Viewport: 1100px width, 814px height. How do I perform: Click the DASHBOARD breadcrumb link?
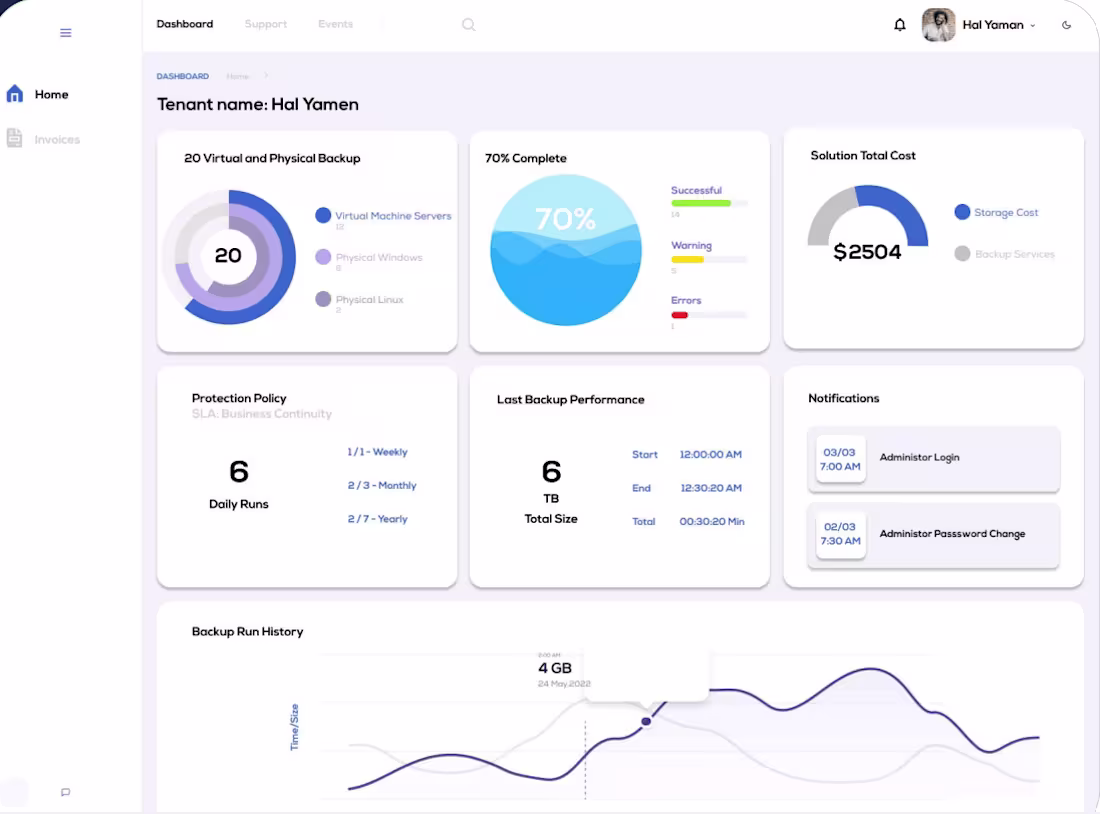[x=182, y=76]
